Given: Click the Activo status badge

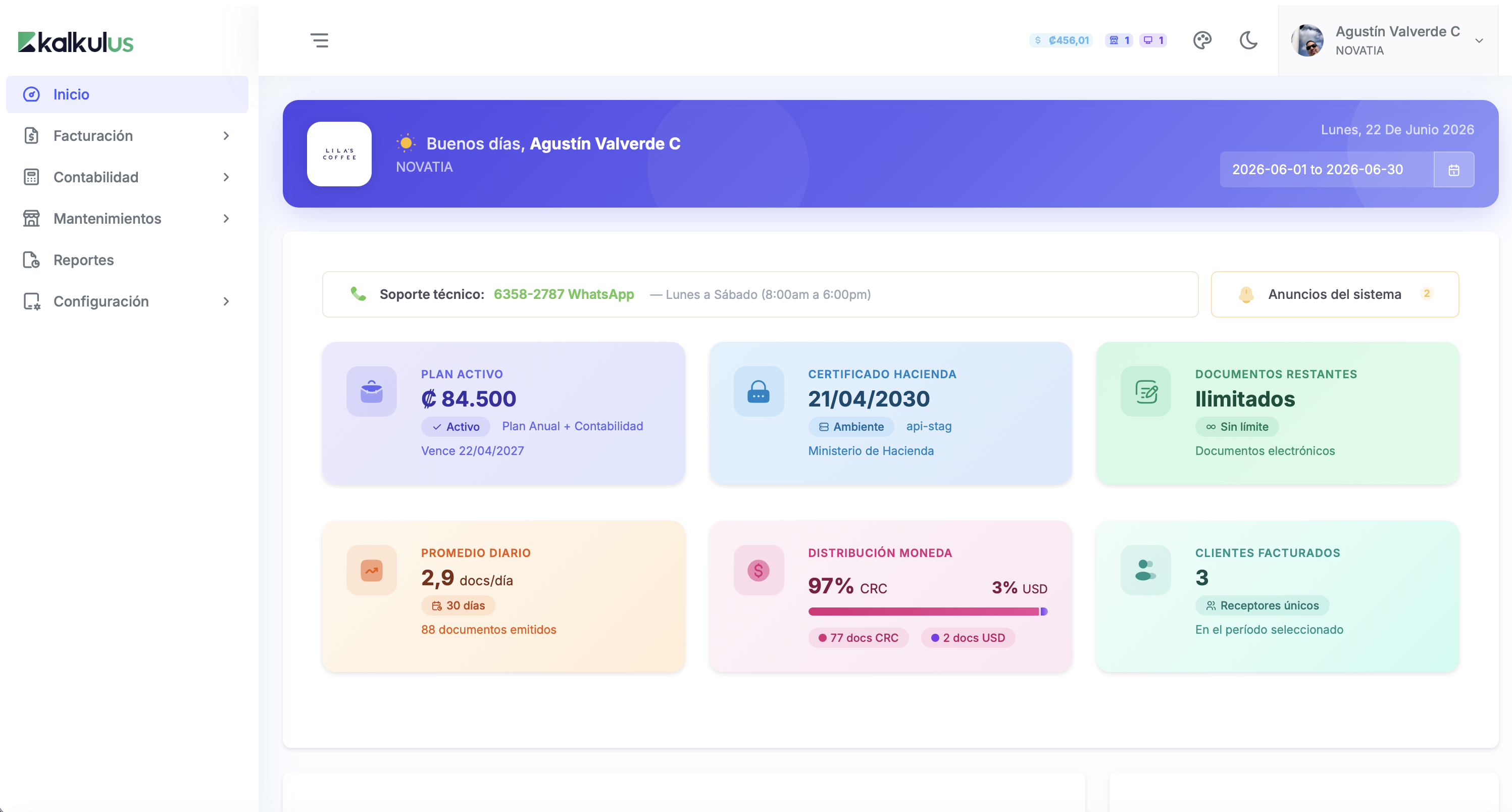Looking at the screenshot, I should point(456,427).
